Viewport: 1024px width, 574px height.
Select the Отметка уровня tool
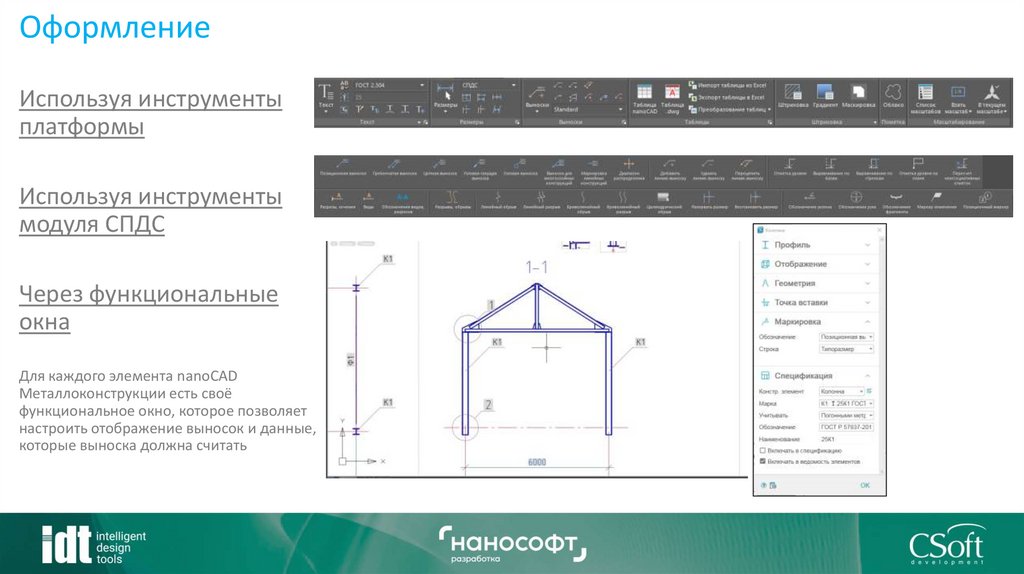pyautogui.click(x=790, y=168)
